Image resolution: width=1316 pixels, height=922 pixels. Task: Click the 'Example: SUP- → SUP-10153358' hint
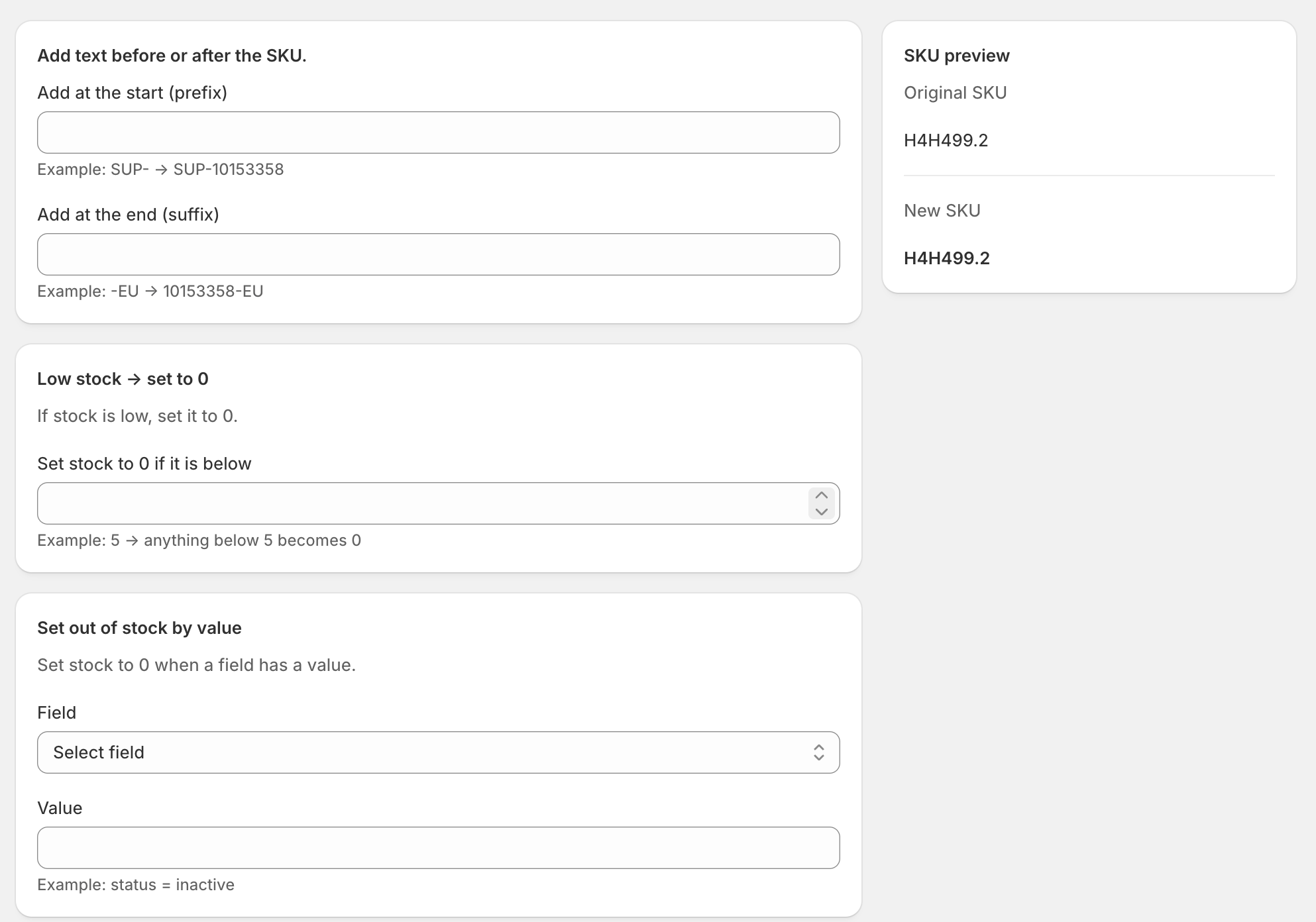(x=160, y=170)
